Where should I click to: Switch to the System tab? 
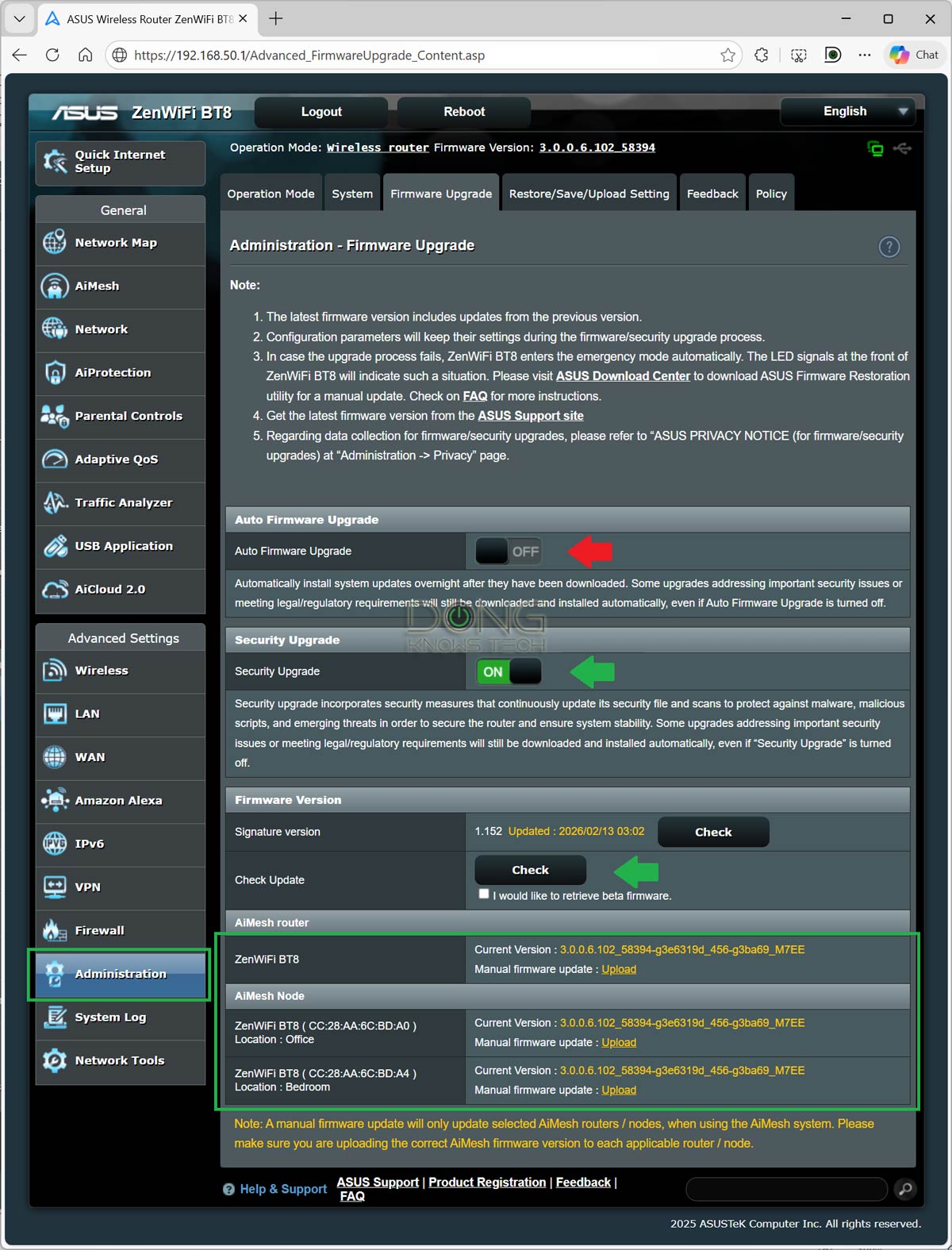pos(352,194)
